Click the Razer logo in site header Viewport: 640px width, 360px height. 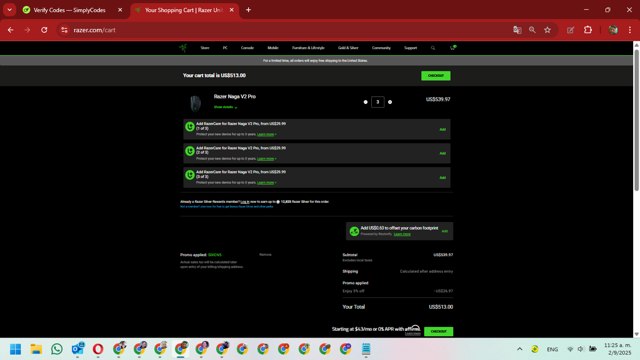click(183, 48)
